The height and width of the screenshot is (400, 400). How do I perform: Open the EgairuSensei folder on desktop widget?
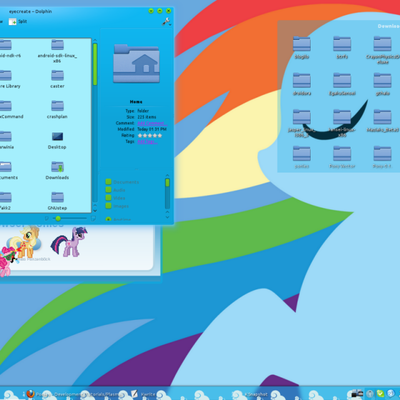[342, 84]
